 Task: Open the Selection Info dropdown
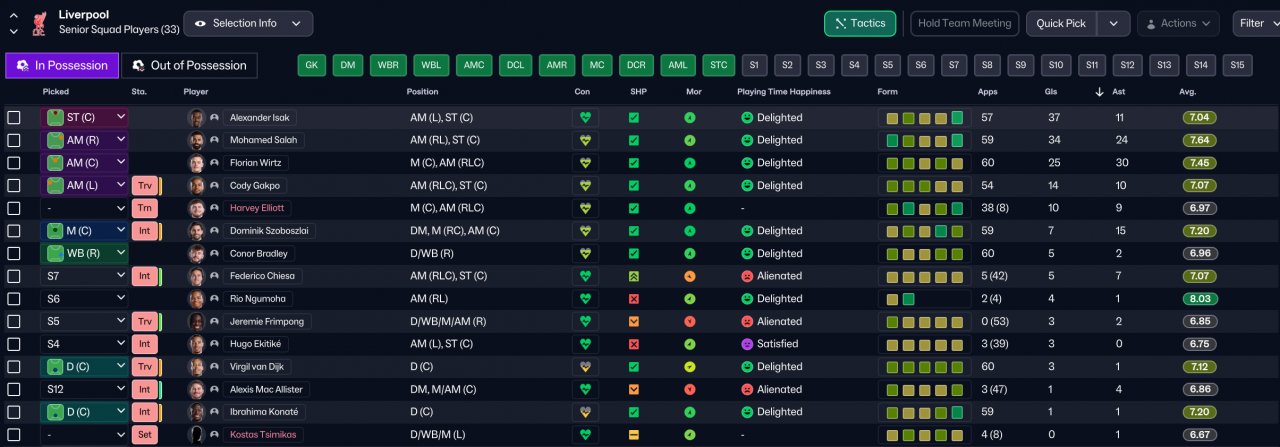tap(248, 23)
